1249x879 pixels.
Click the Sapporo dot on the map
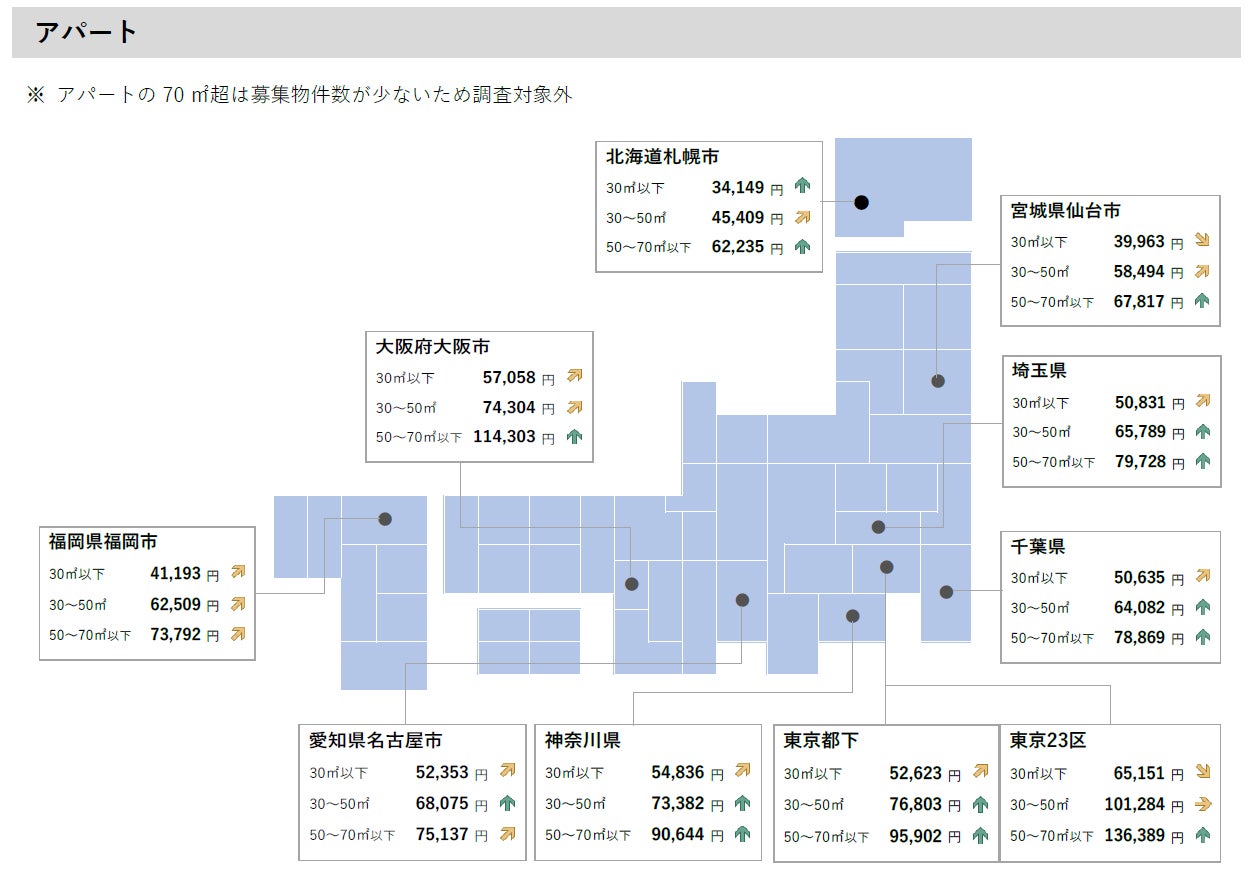click(862, 203)
